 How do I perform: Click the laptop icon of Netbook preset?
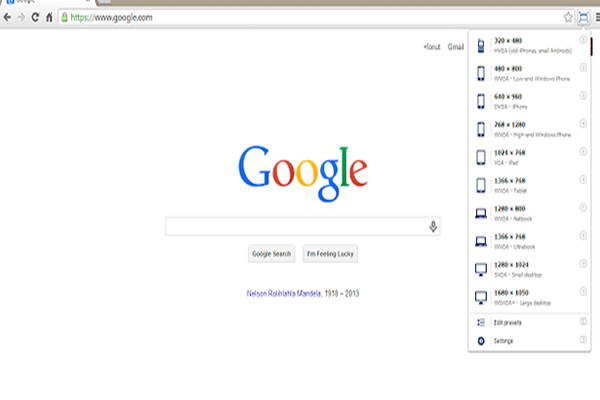click(481, 214)
